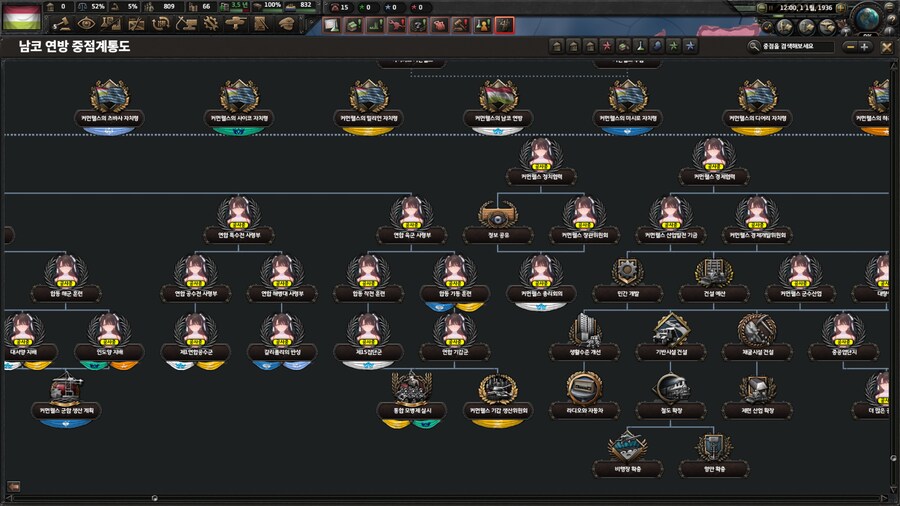Click the country flag in top bar
Viewport: 900px width, 506px height.
pos(21,15)
